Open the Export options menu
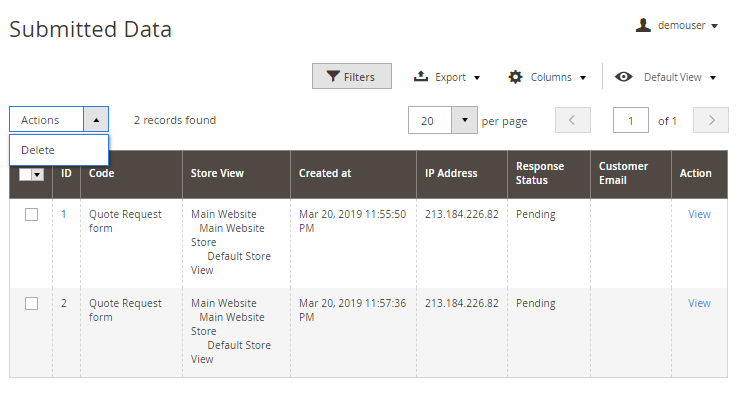 447,77
